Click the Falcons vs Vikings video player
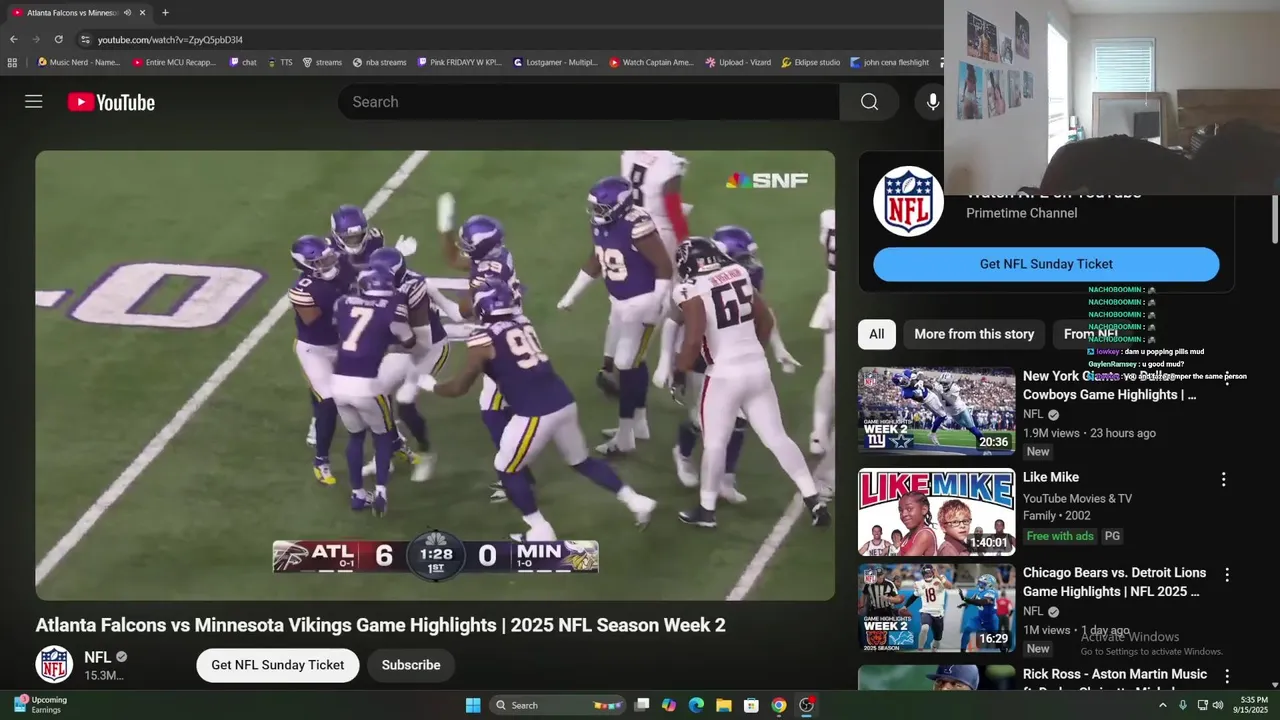Viewport: 1280px width, 720px height. (x=435, y=376)
